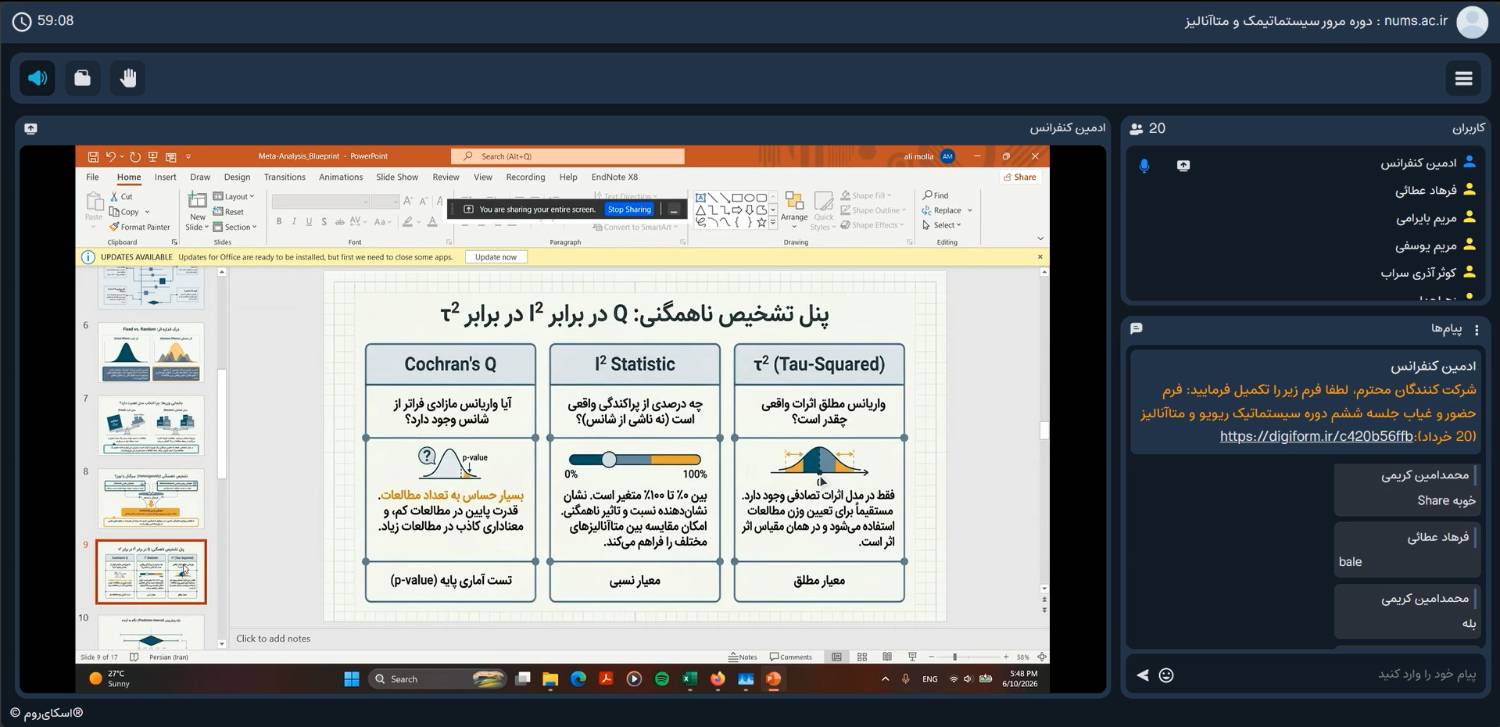Open the PowerPoint File menu
This screenshot has height=727, width=1500.
[x=92, y=177]
